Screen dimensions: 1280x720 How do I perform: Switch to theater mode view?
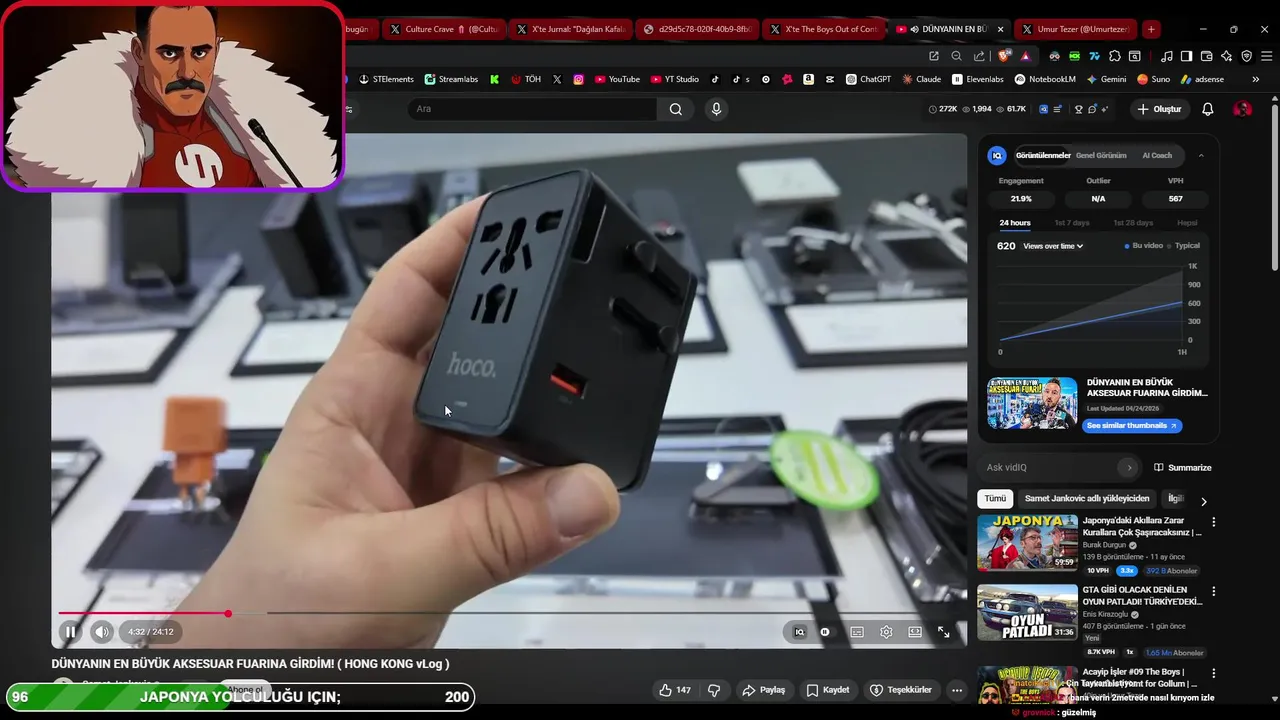point(915,632)
